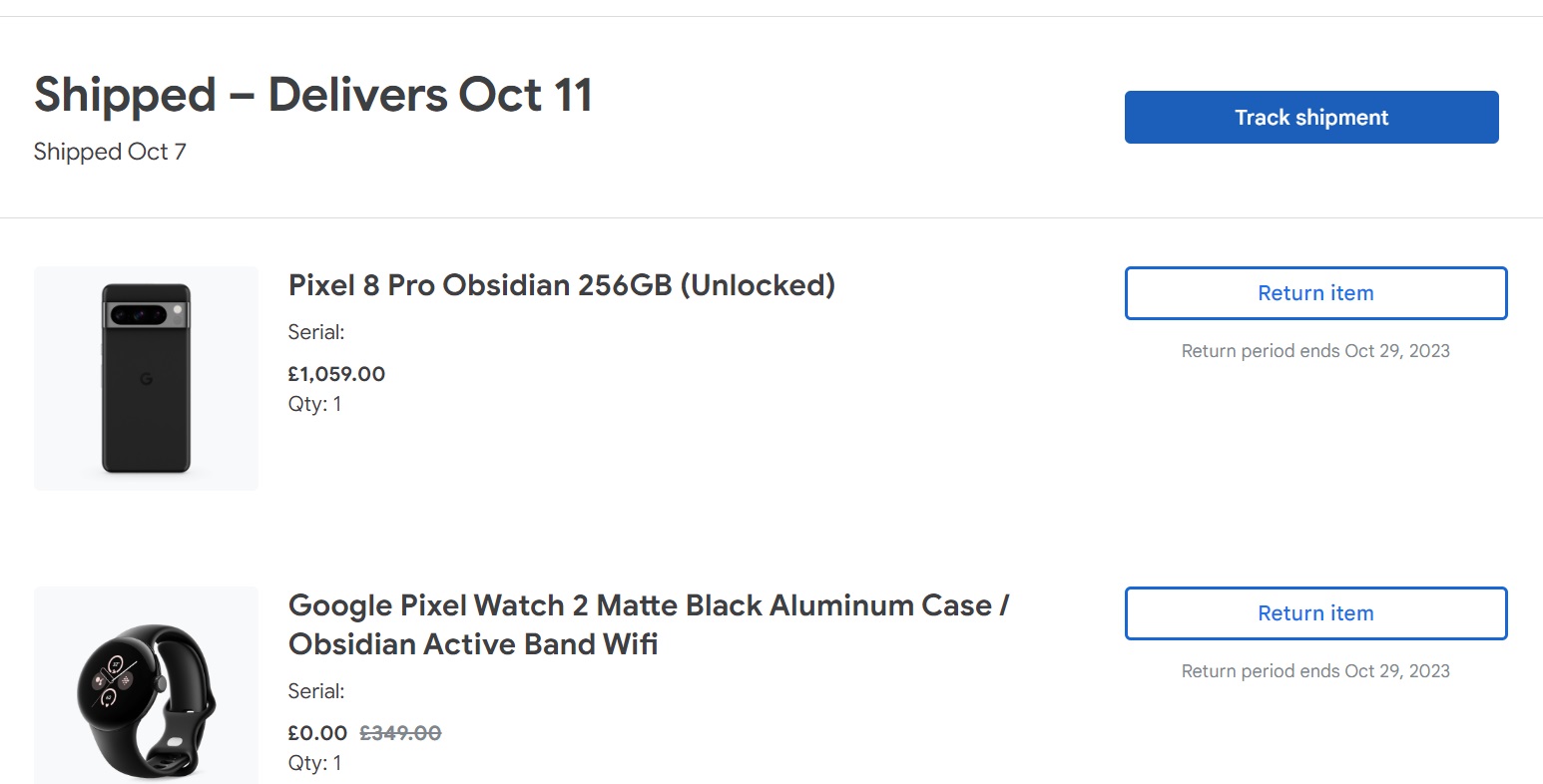Click the Google Pixel Watch 2 product title
Screen dimensions: 1543x784
tap(648, 624)
